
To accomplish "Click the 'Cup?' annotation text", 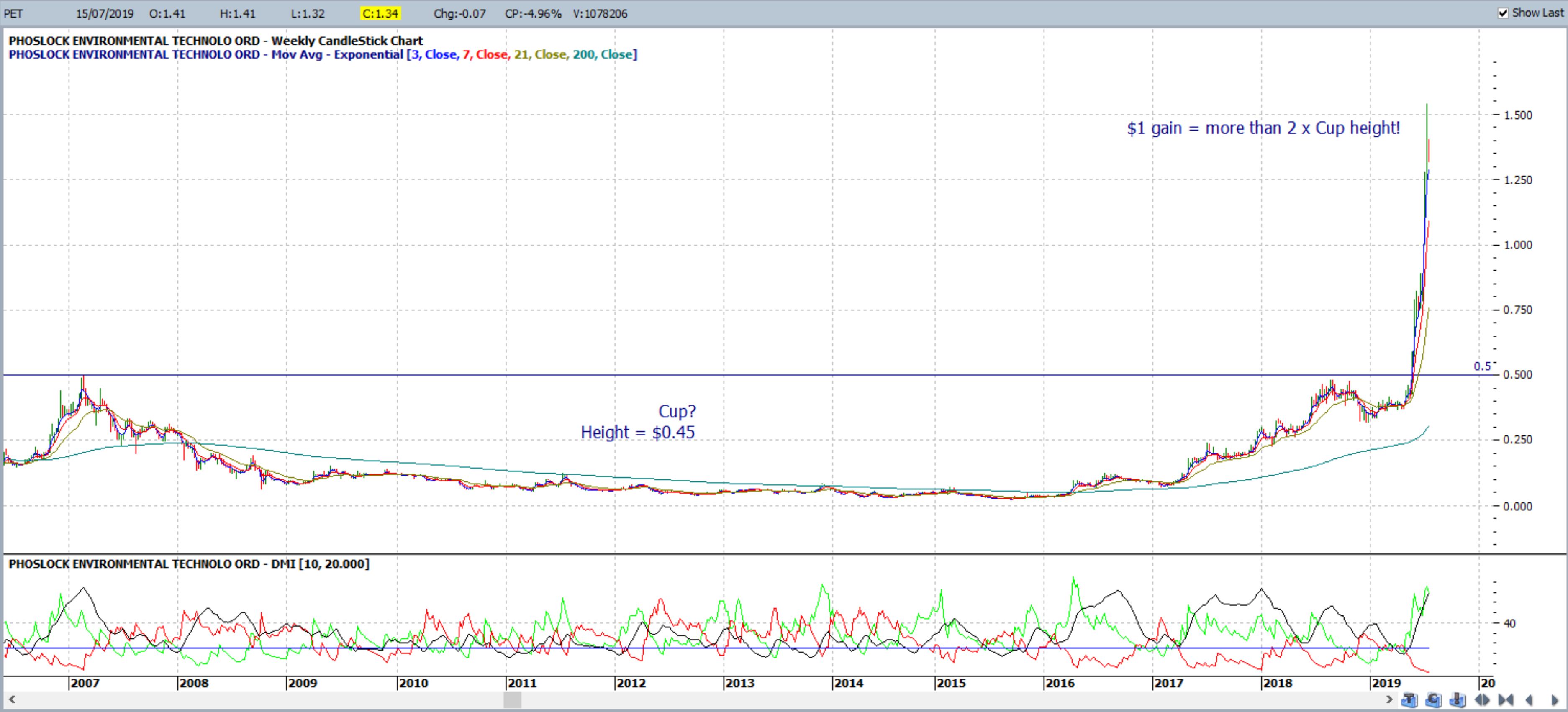I will coord(677,412).
